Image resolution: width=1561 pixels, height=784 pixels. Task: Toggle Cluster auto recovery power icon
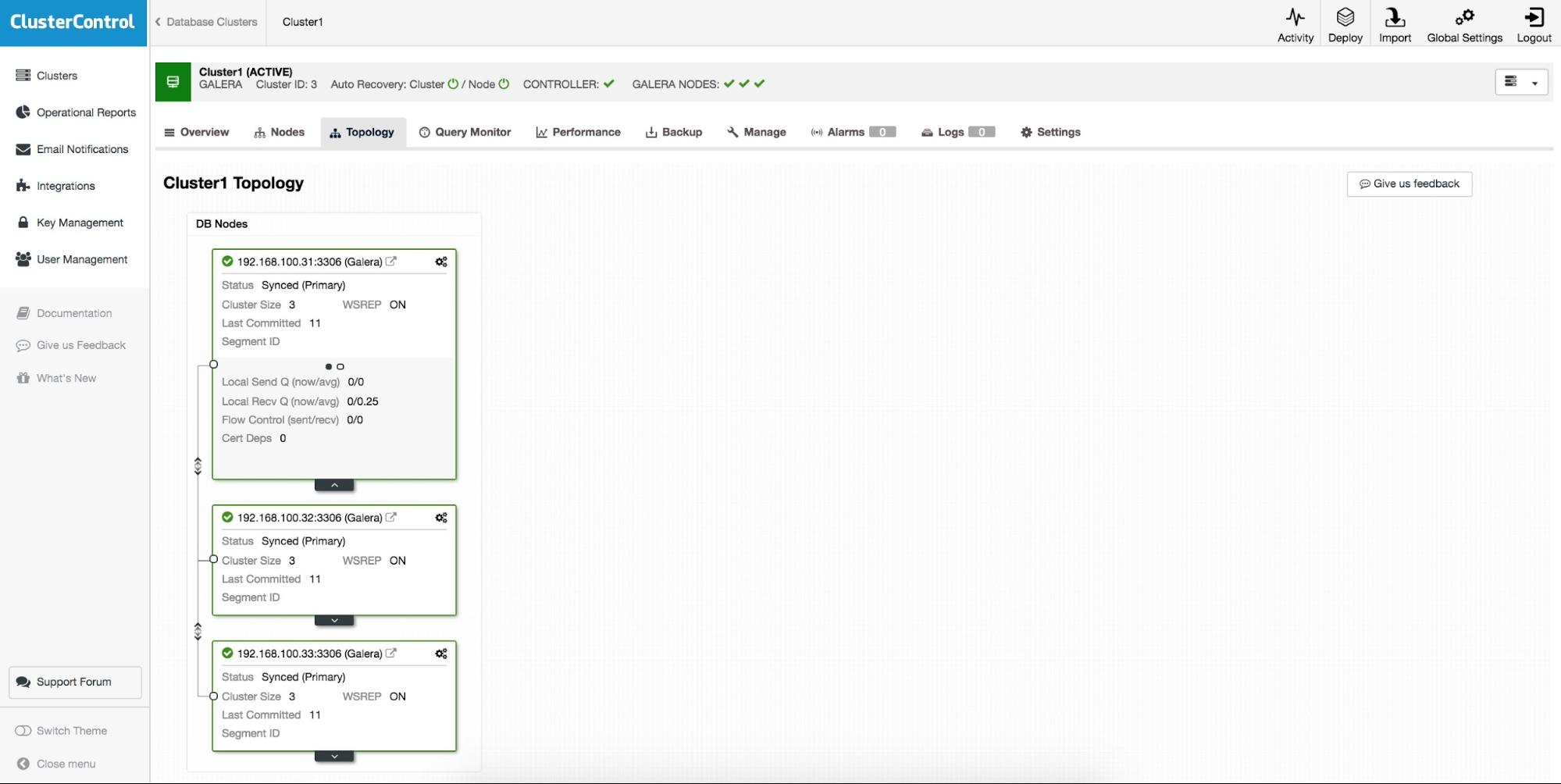click(x=453, y=84)
